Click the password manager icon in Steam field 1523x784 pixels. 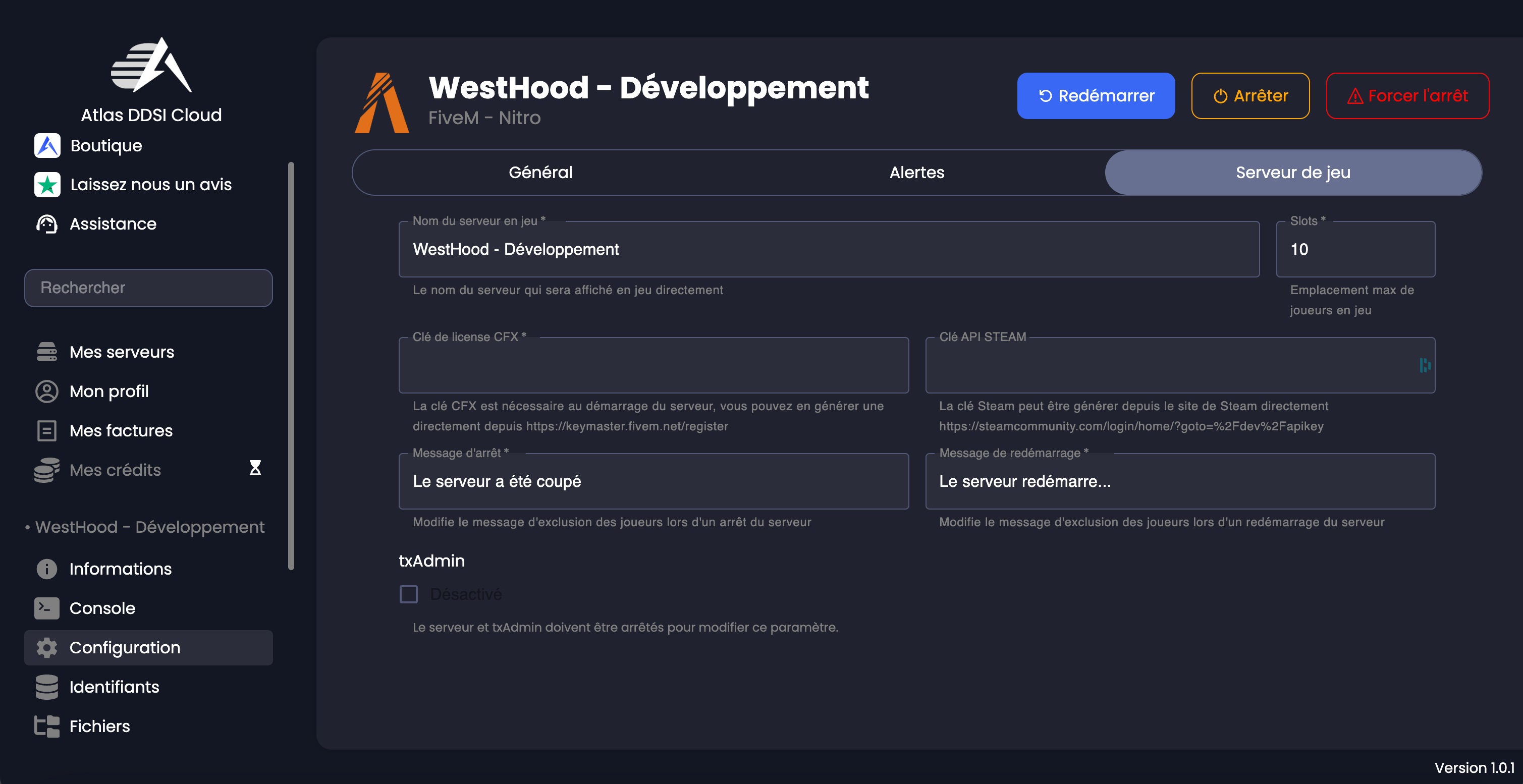click(1425, 365)
